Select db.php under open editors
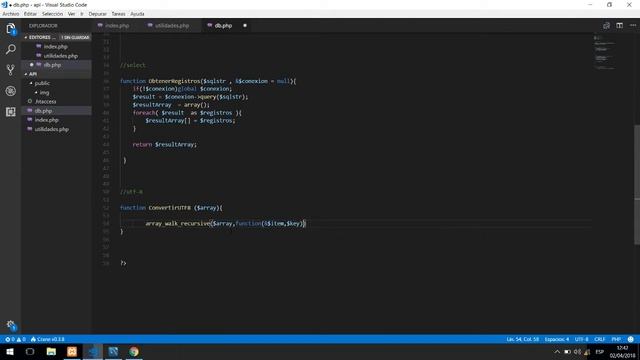Image resolution: width=640 pixels, height=360 pixels. pos(52,65)
